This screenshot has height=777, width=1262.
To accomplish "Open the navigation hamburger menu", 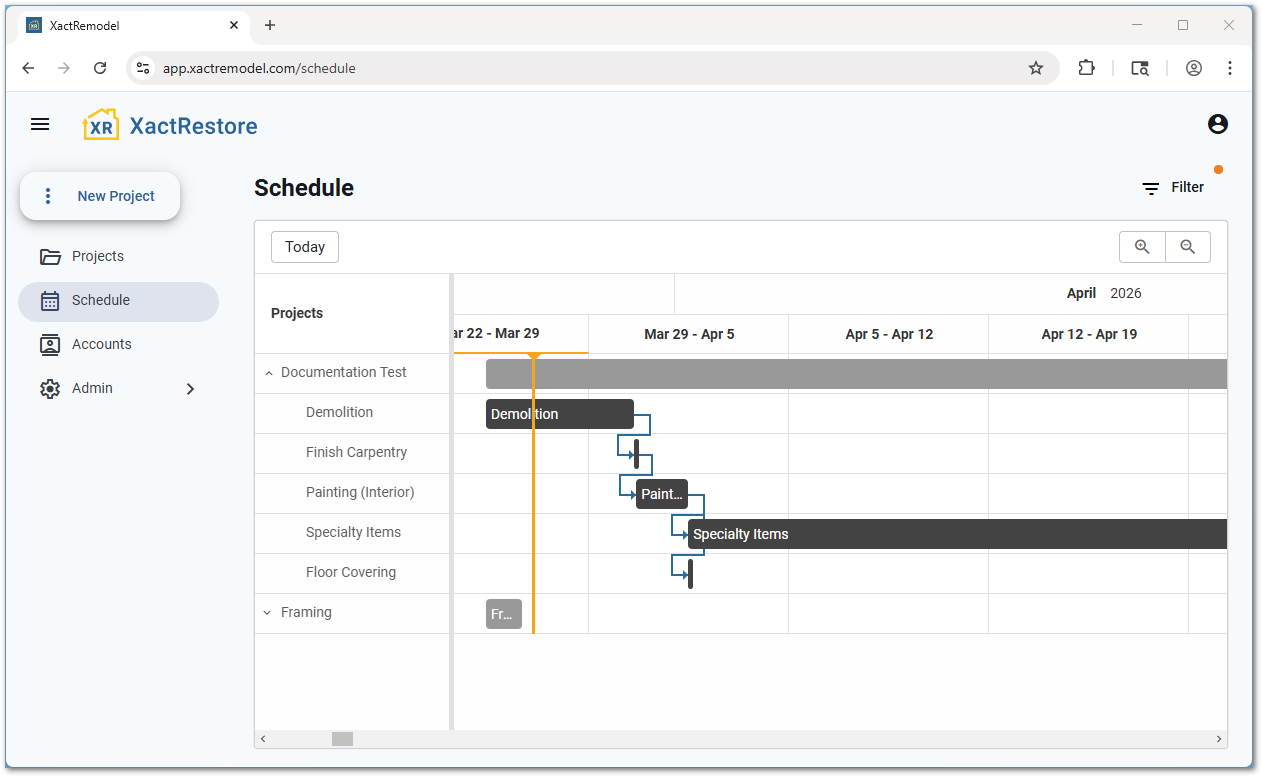I will coord(40,124).
